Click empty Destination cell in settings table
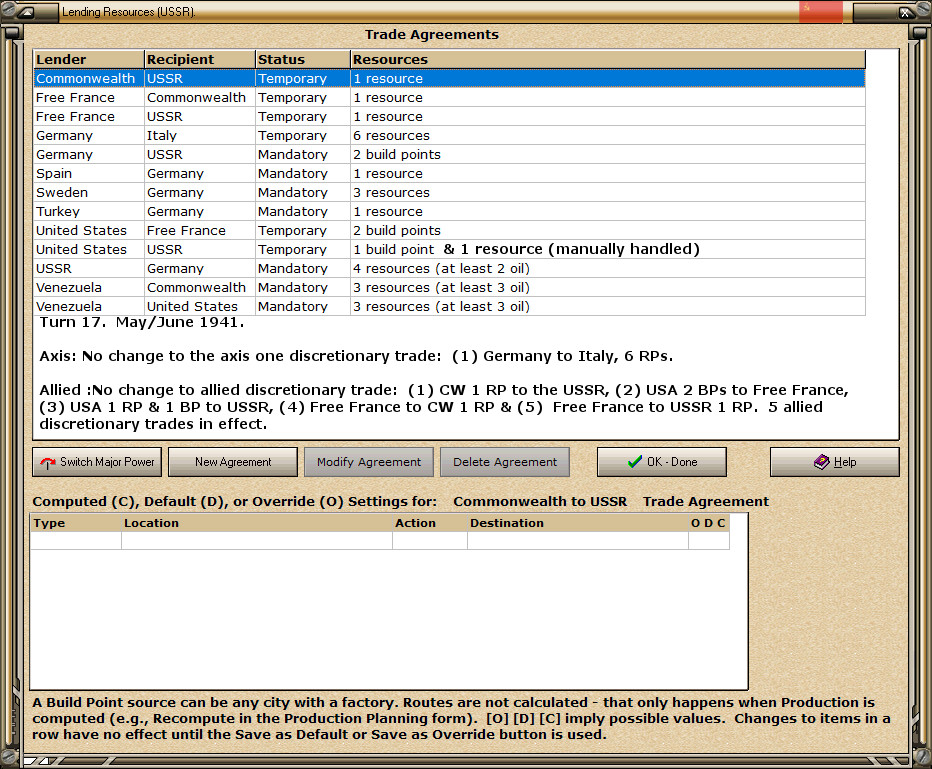This screenshot has width=932, height=769. point(578,540)
